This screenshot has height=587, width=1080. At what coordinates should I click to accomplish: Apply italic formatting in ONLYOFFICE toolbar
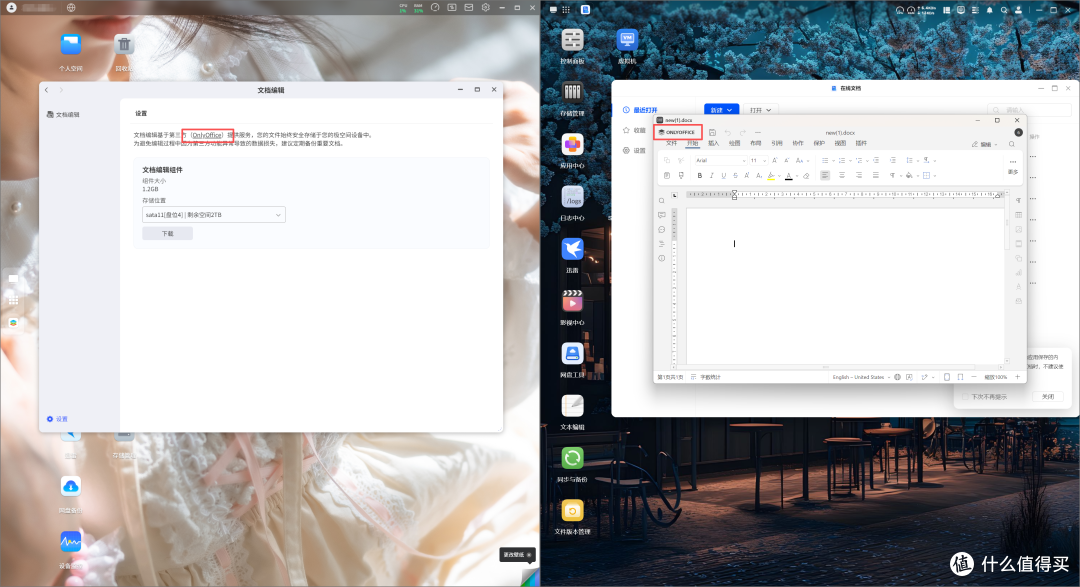pyautogui.click(x=712, y=176)
